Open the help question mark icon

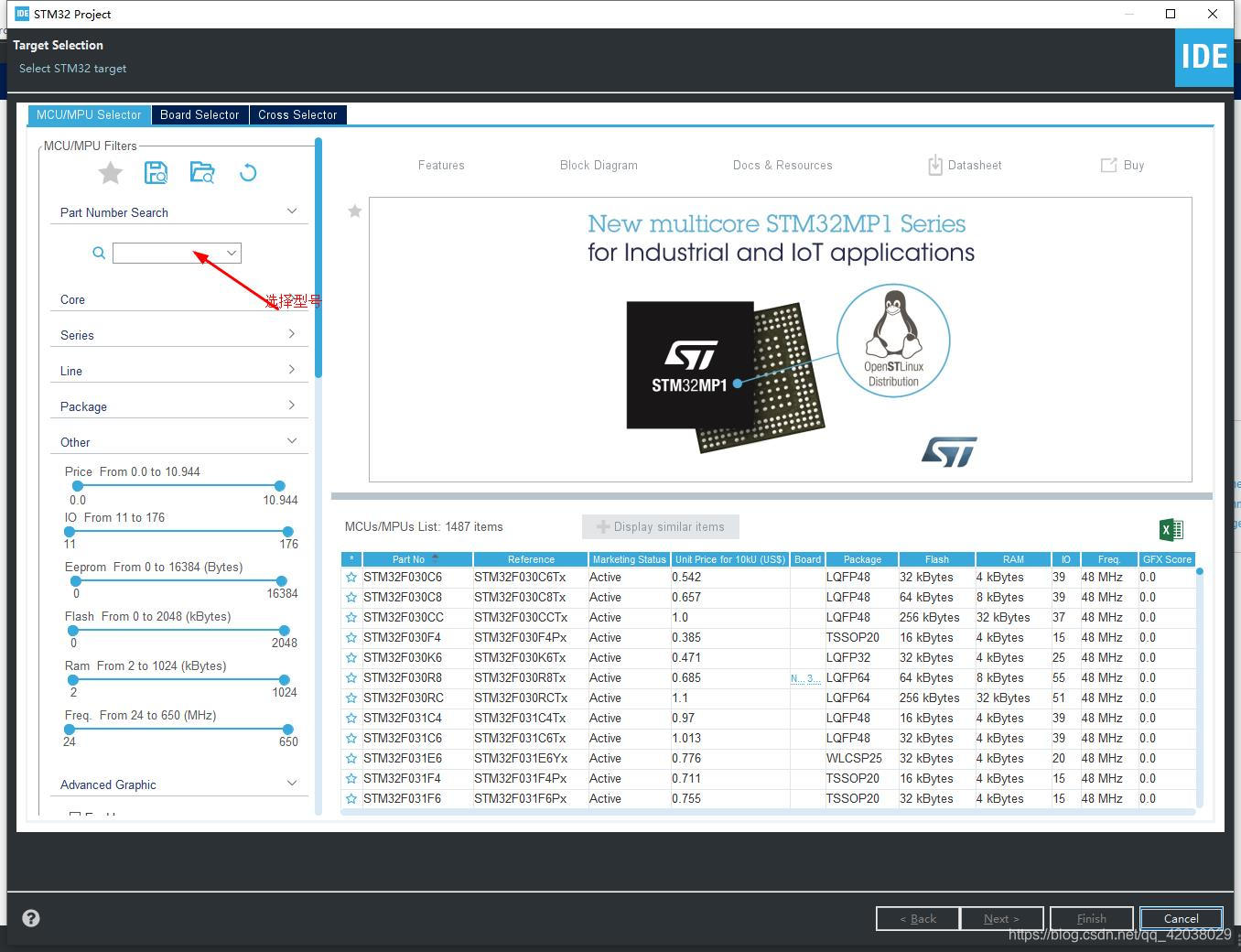[x=31, y=918]
